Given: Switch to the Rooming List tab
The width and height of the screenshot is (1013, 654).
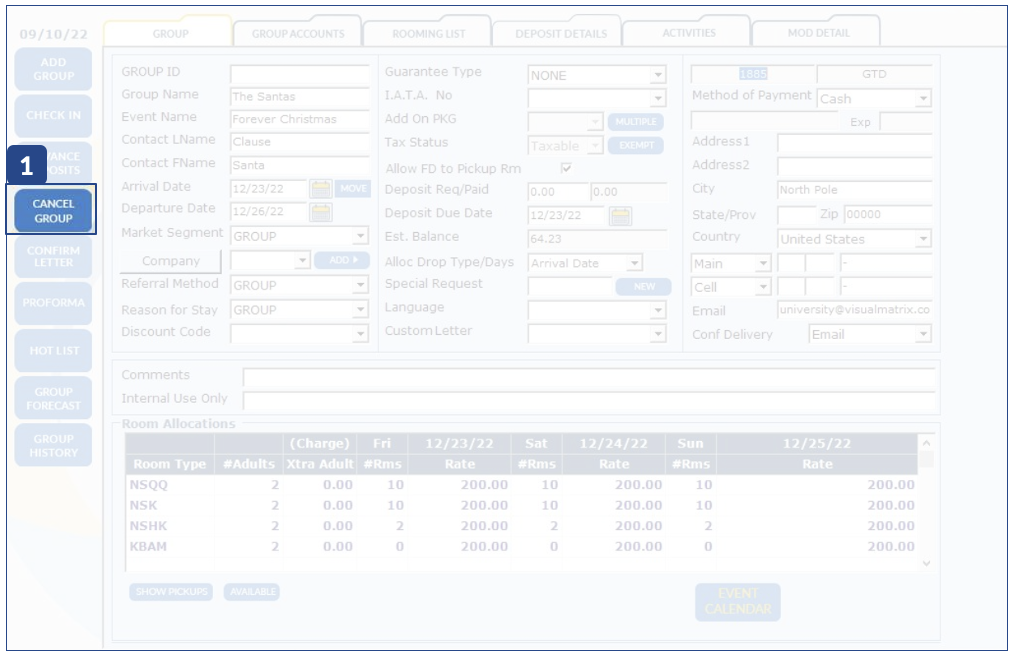Looking at the screenshot, I should pos(428,33).
